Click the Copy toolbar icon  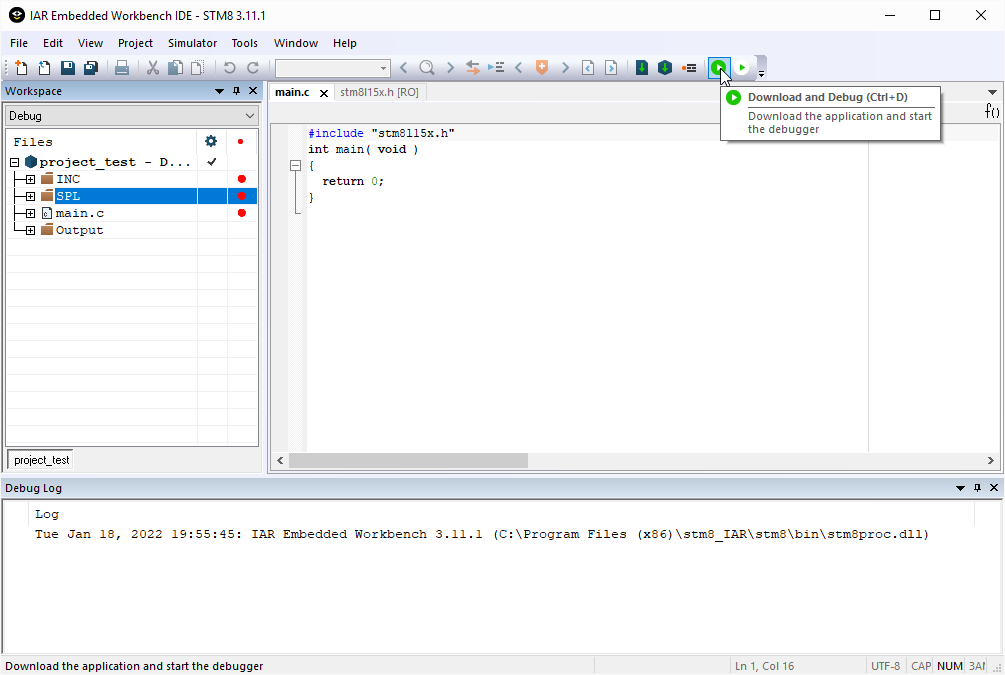pos(175,67)
